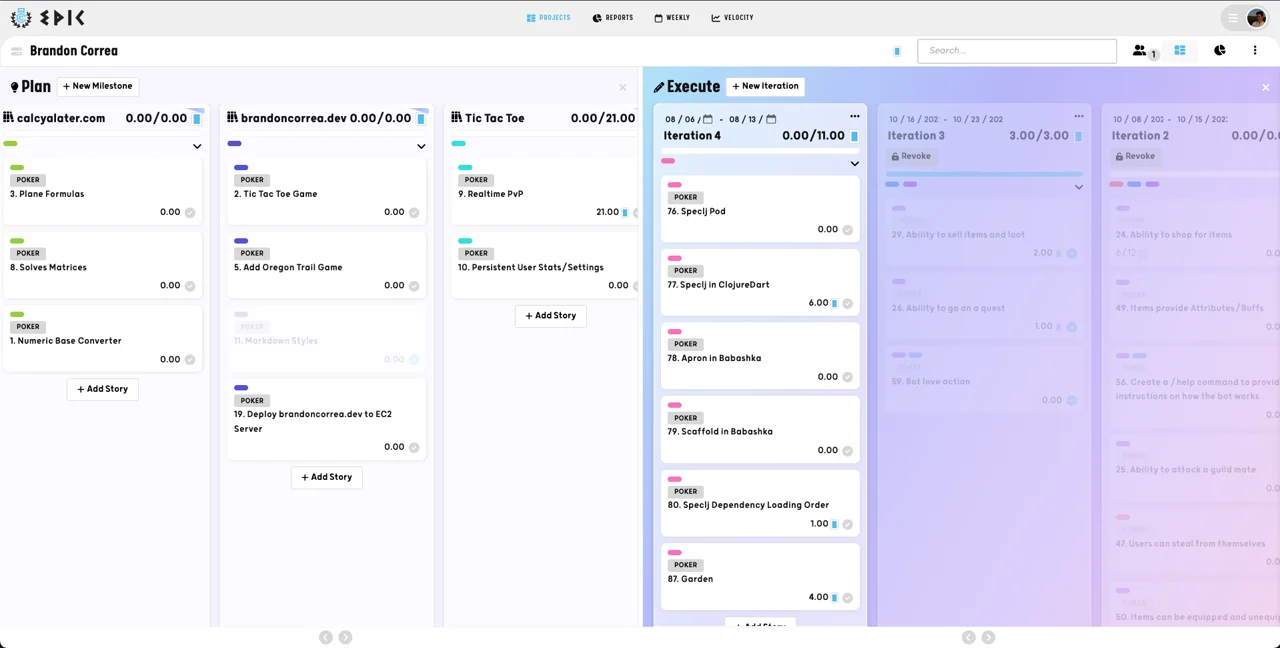
Task: Click the points card icon on Realtime PvP story
Action: pyautogui.click(x=626, y=212)
